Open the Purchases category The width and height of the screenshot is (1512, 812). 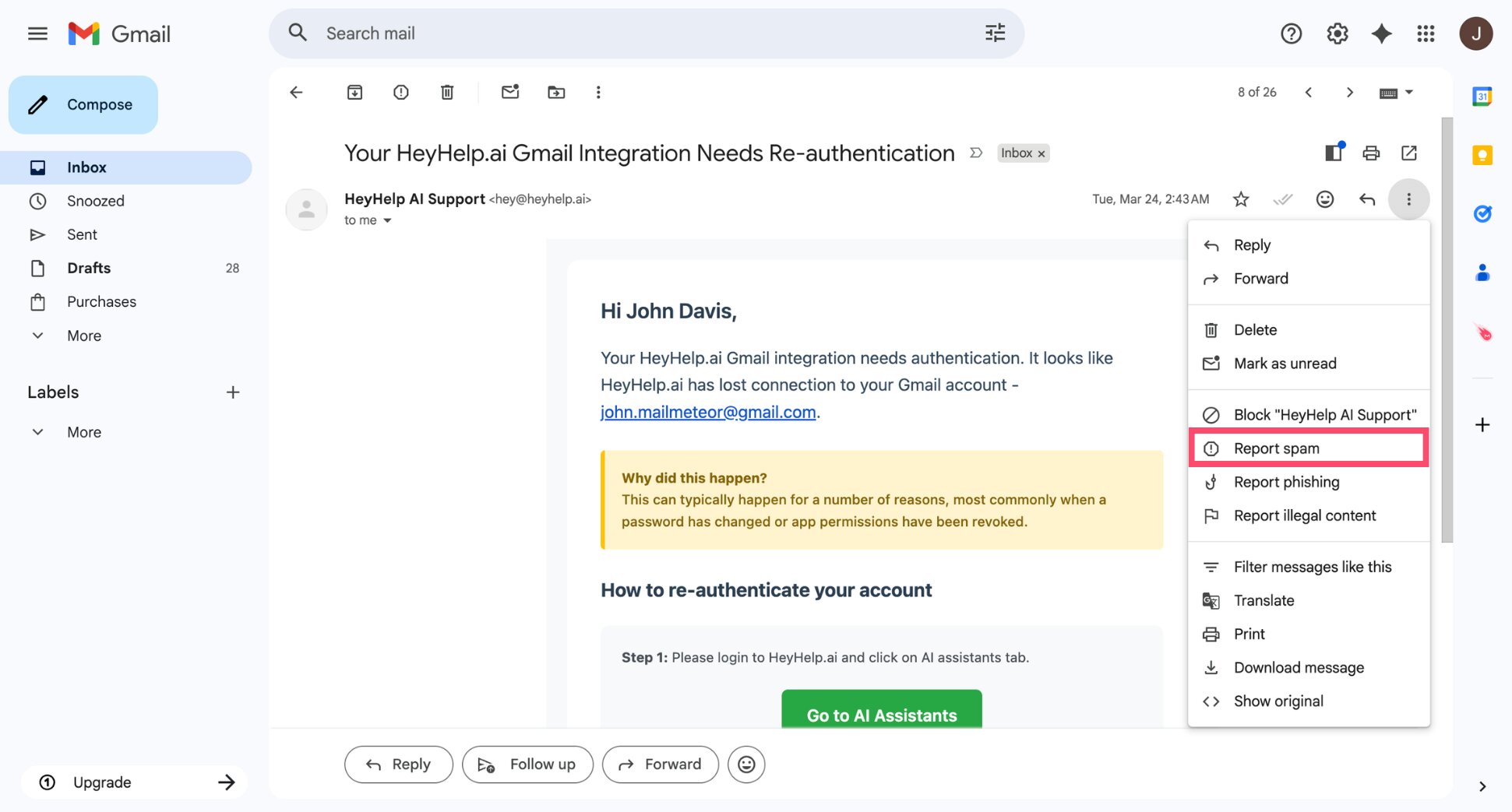click(x=126, y=301)
